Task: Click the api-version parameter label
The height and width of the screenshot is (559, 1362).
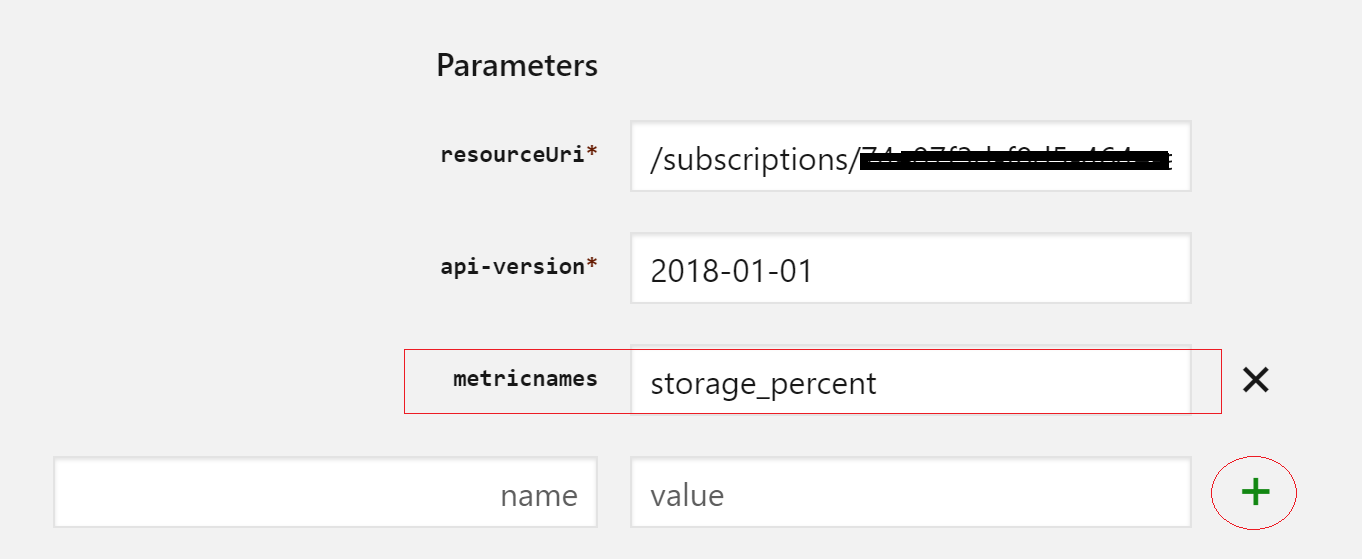Action: click(513, 267)
